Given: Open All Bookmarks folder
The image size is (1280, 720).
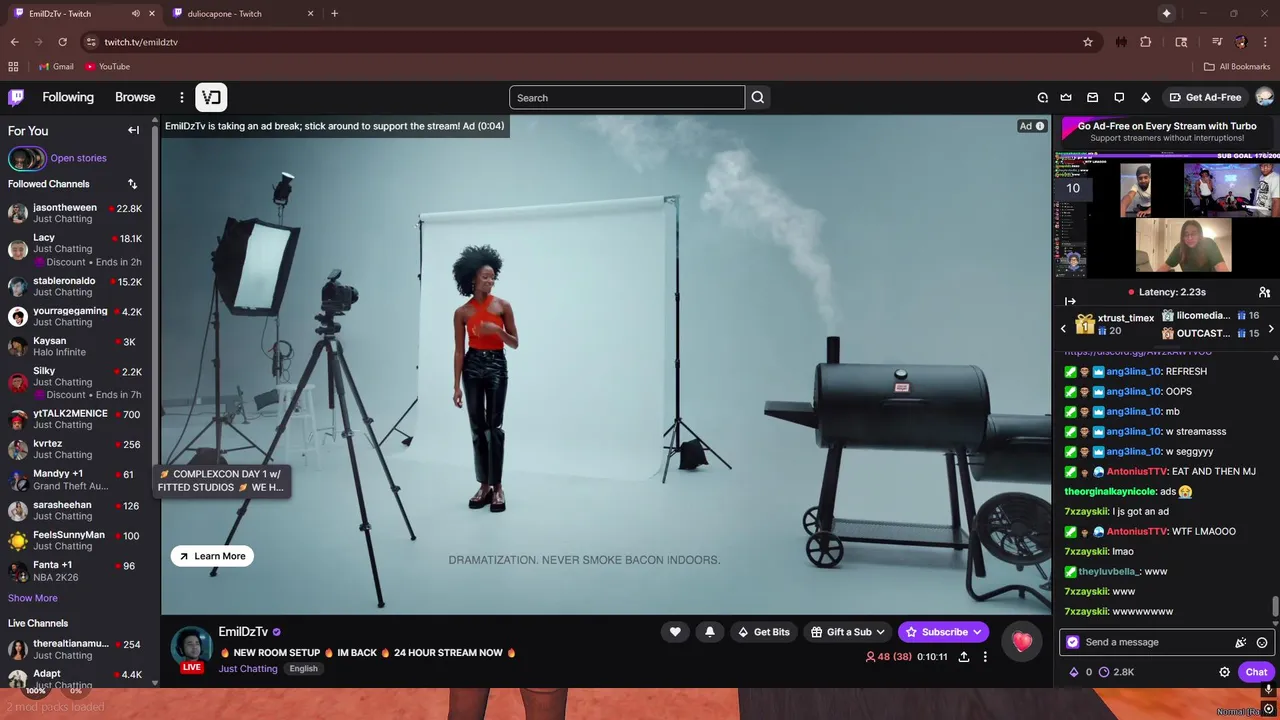Looking at the screenshot, I should (1237, 66).
